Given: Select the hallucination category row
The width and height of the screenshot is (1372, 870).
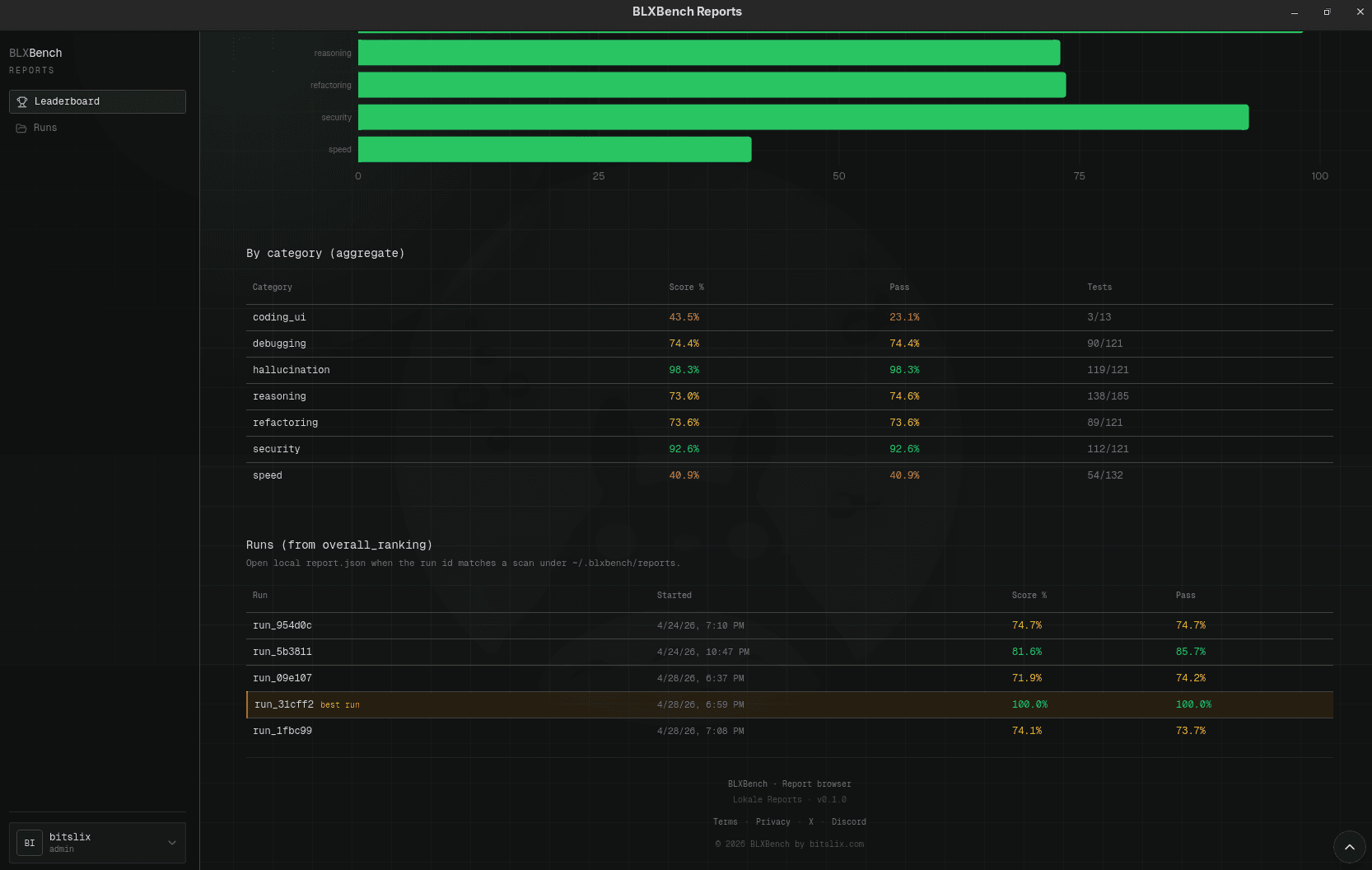Looking at the screenshot, I should click(789, 370).
